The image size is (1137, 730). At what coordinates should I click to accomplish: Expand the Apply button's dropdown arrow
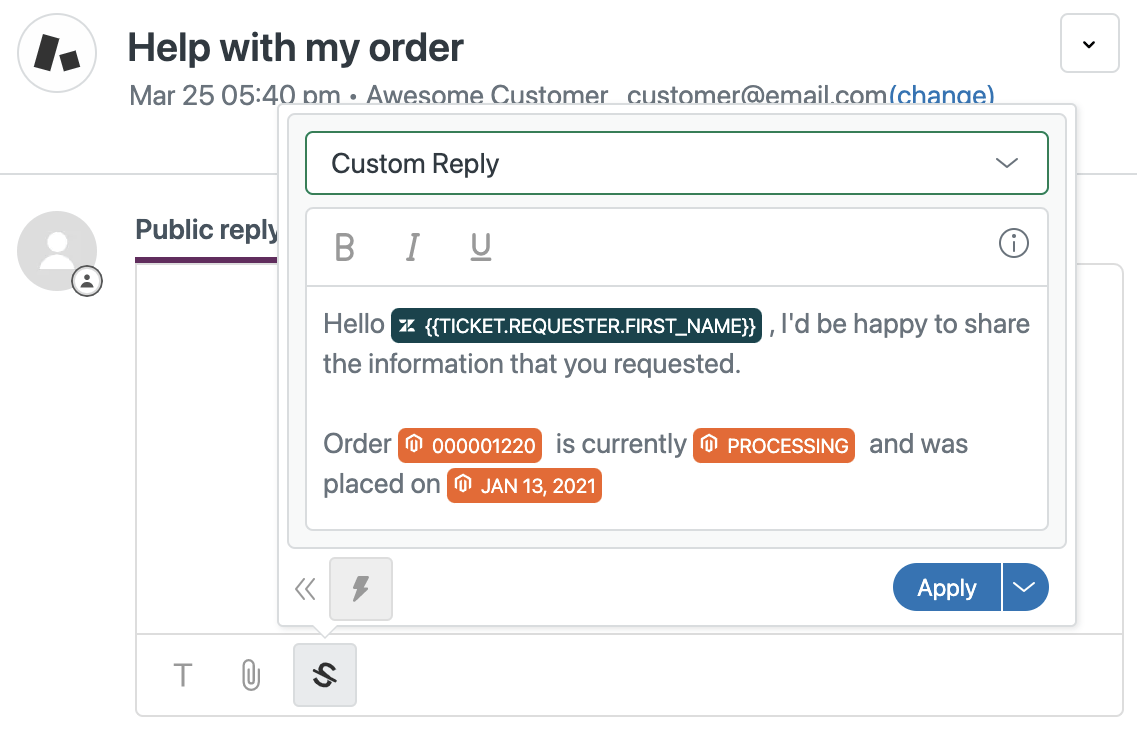point(1025,587)
